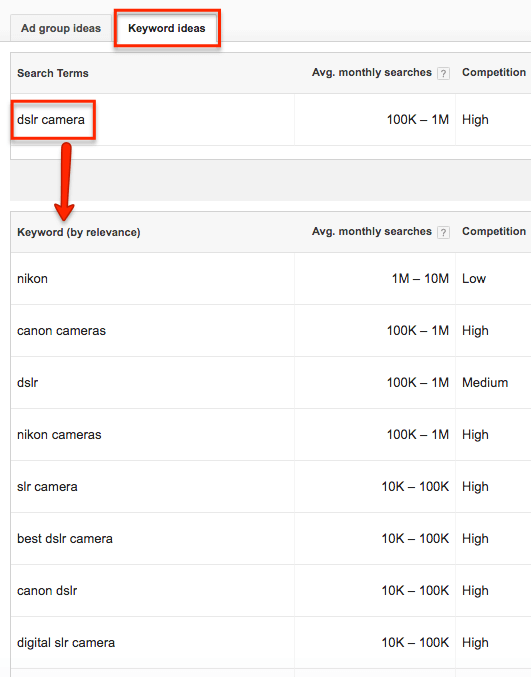Click 100K – 1M value in nikon cameras row

point(417,435)
